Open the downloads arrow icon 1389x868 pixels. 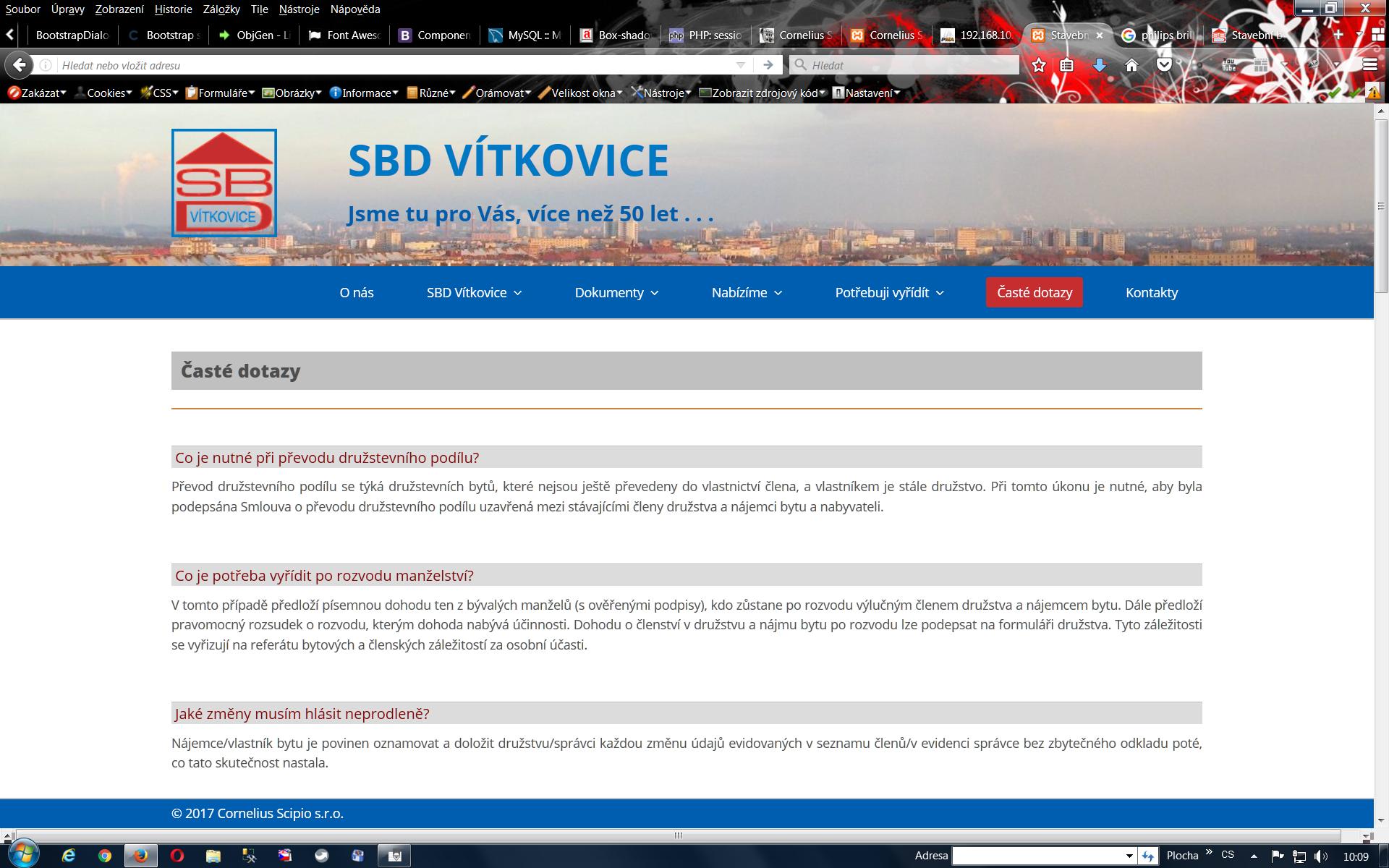[1099, 65]
